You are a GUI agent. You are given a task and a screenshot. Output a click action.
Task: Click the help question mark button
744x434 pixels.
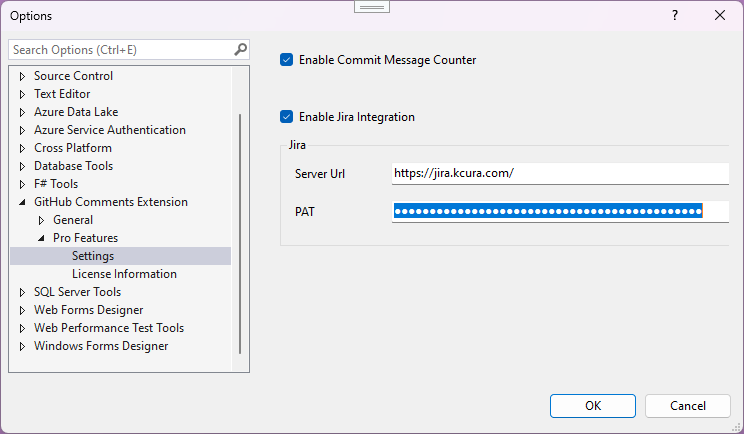coord(675,15)
